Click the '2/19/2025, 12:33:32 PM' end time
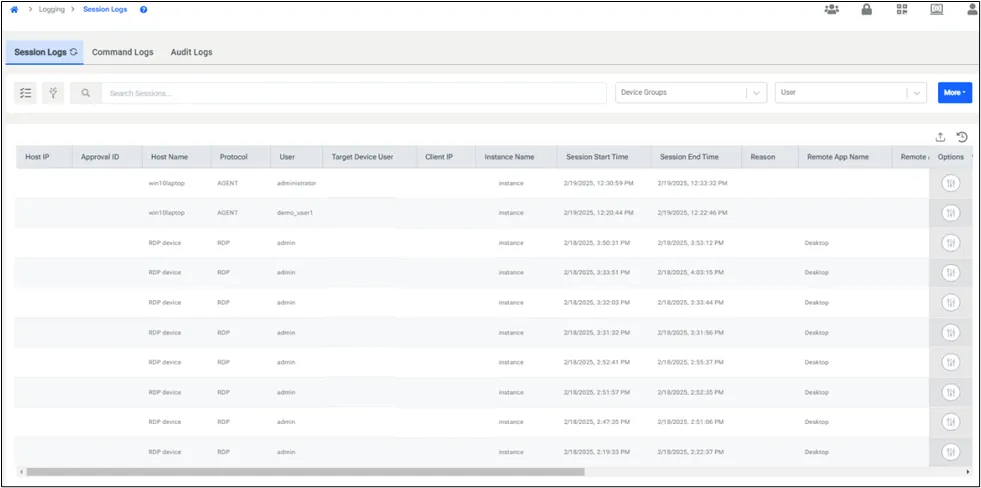Screen dimensions: 981x488 693,183
